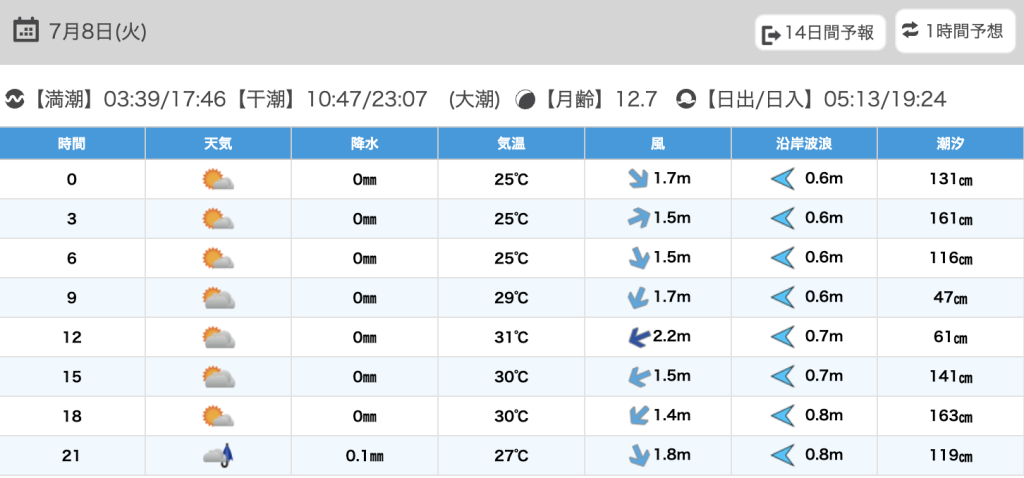Switch to 1時間予想 hourly view
This screenshot has width=1024, height=478.
(x=952, y=31)
